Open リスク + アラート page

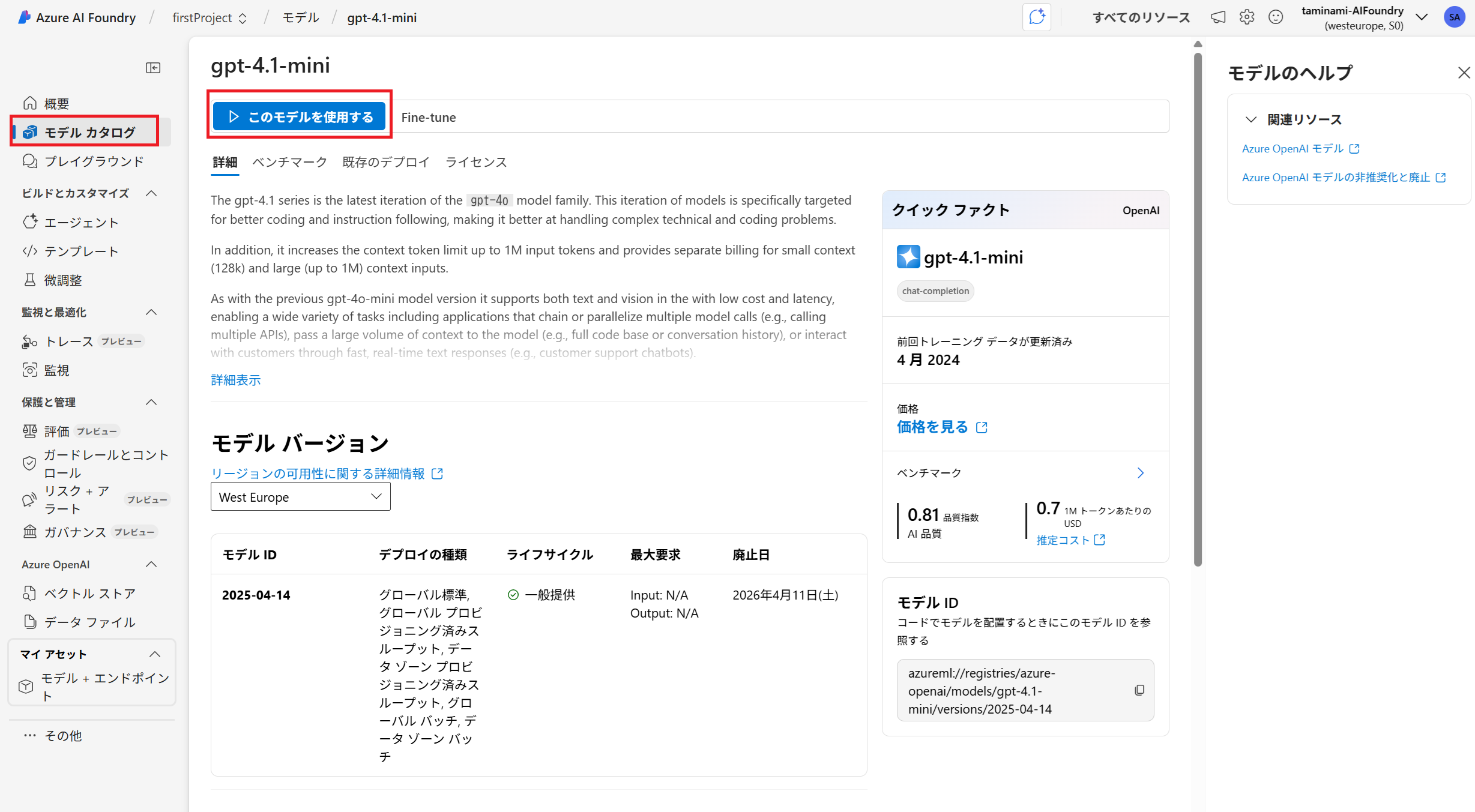tap(96, 499)
